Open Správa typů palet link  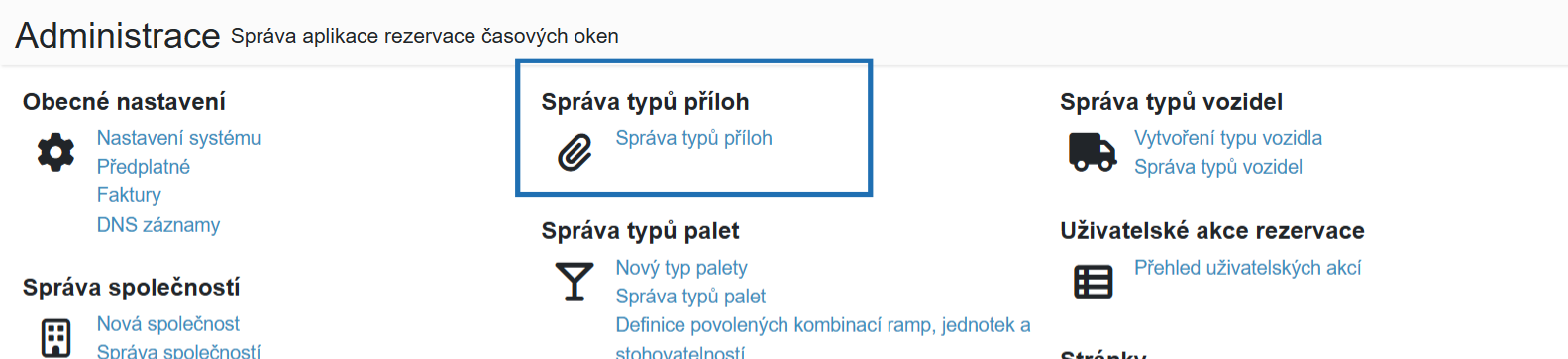(690, 297)
